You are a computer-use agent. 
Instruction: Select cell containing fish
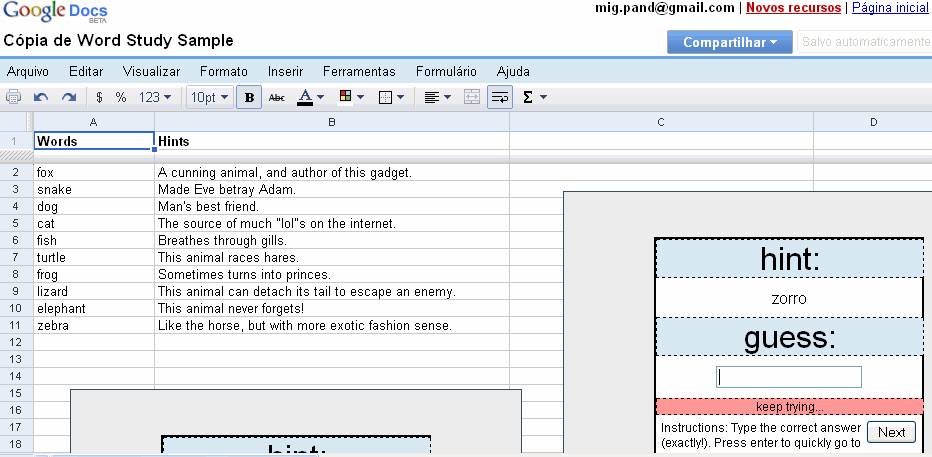[x=94, y=241]
